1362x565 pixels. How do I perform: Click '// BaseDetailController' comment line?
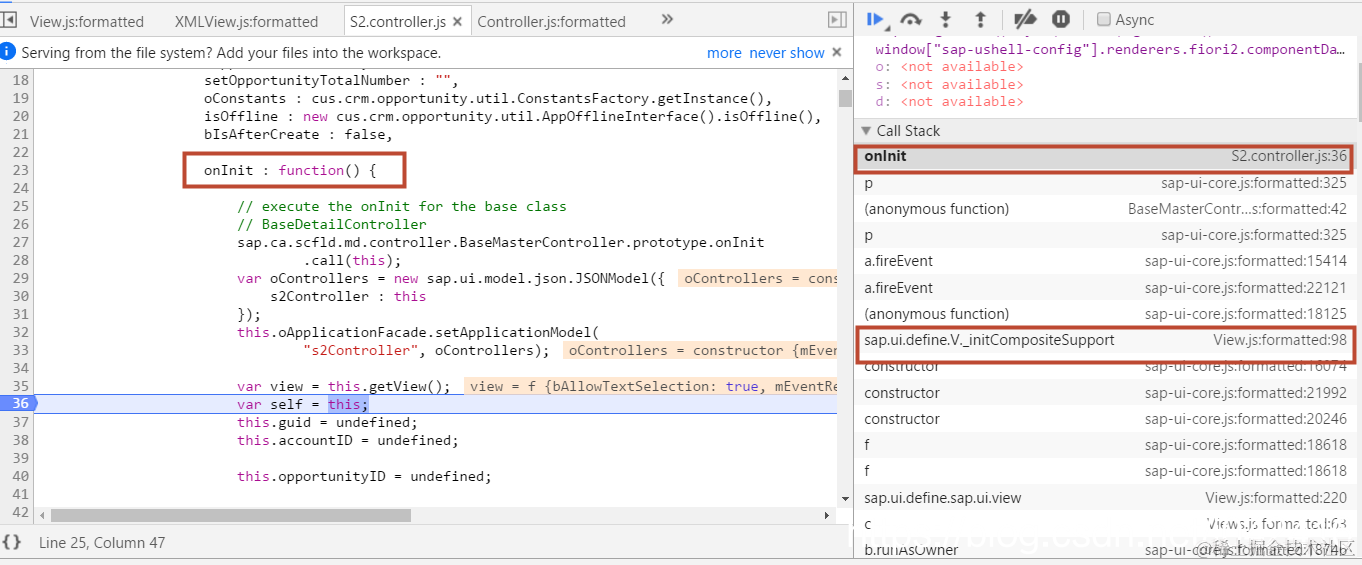[332, 224]
